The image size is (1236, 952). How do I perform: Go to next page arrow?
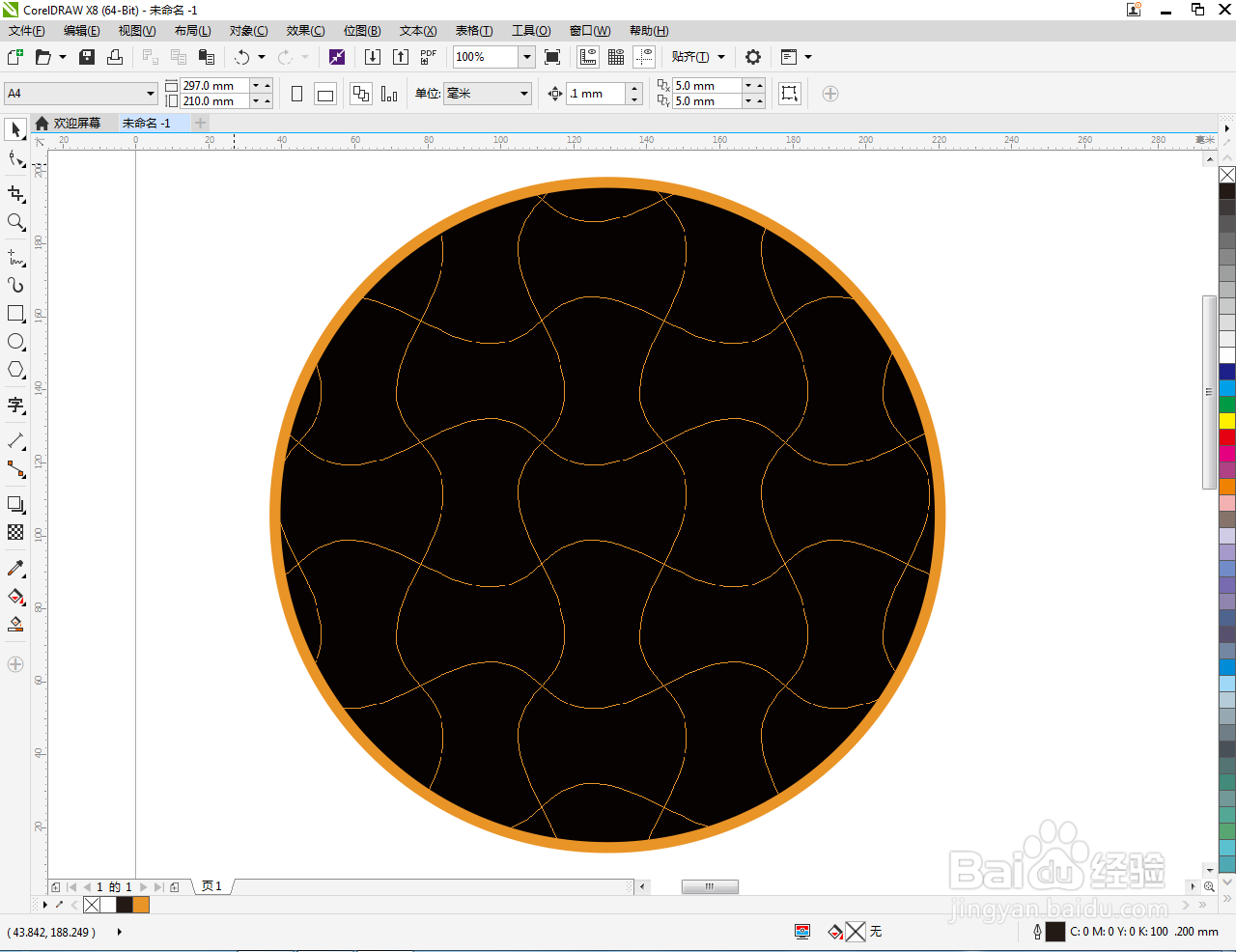143,886
